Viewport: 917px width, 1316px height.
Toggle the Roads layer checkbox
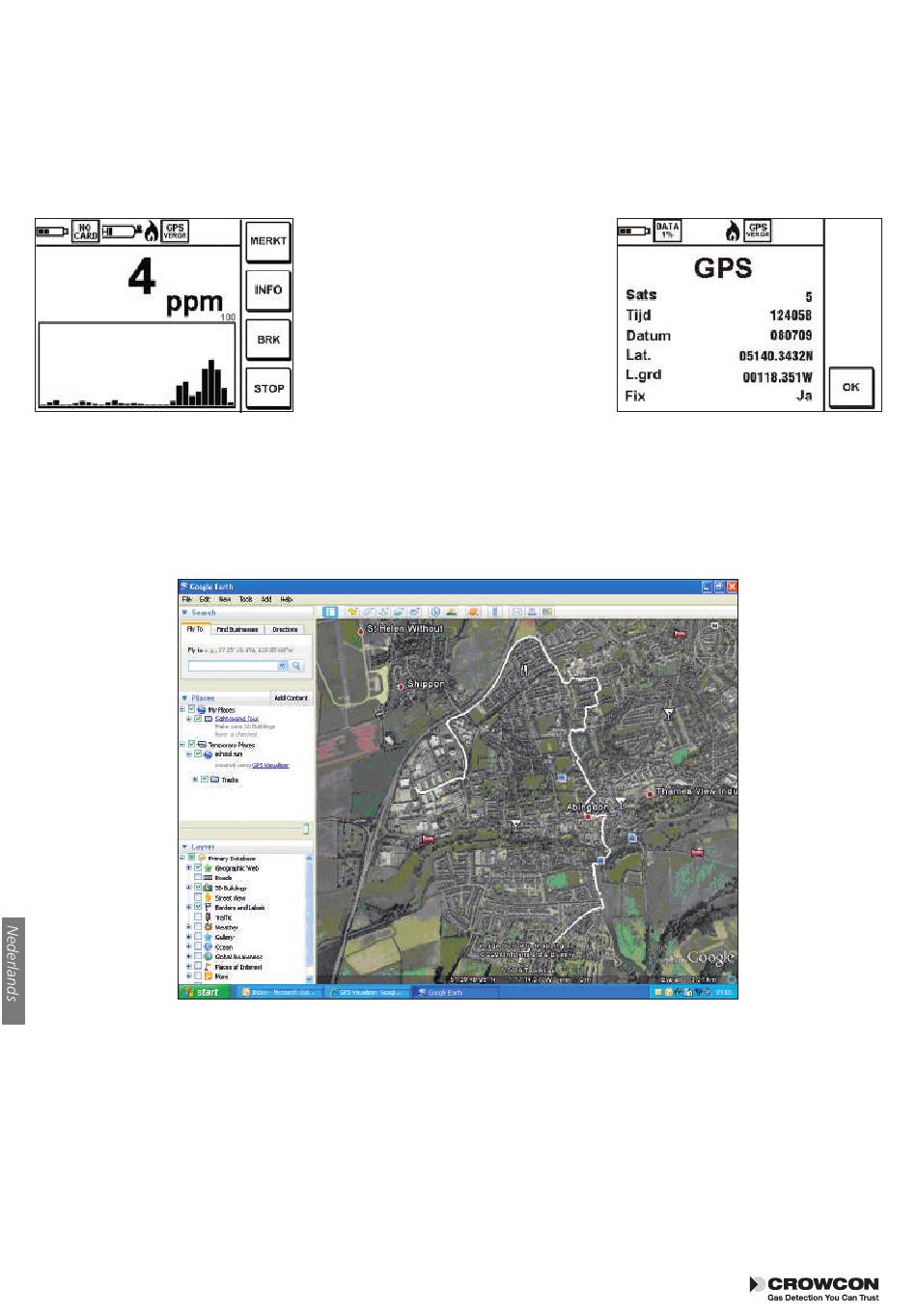198,878
